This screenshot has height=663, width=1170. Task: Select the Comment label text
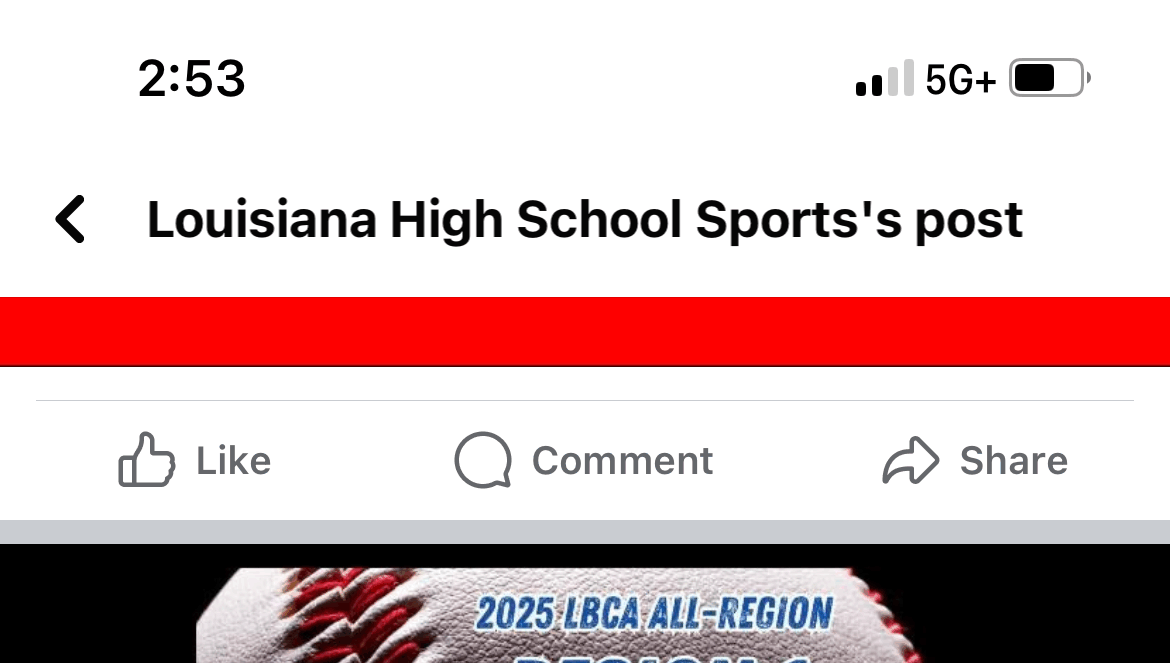[x=622, y=460]
